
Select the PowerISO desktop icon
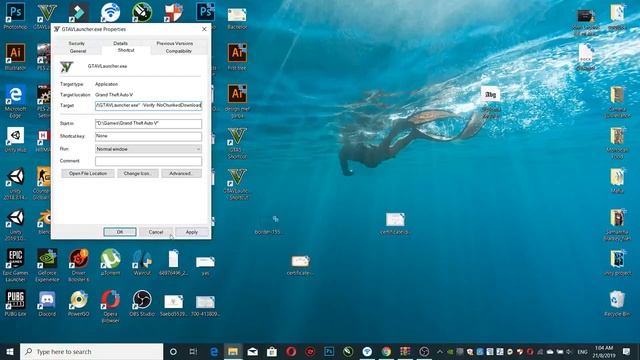point(79,303)
